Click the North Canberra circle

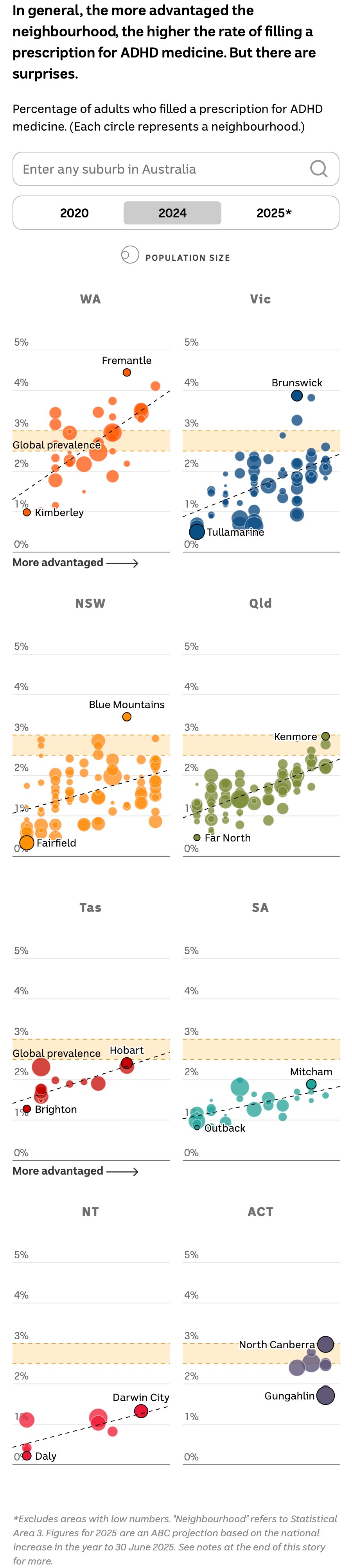326,1344
